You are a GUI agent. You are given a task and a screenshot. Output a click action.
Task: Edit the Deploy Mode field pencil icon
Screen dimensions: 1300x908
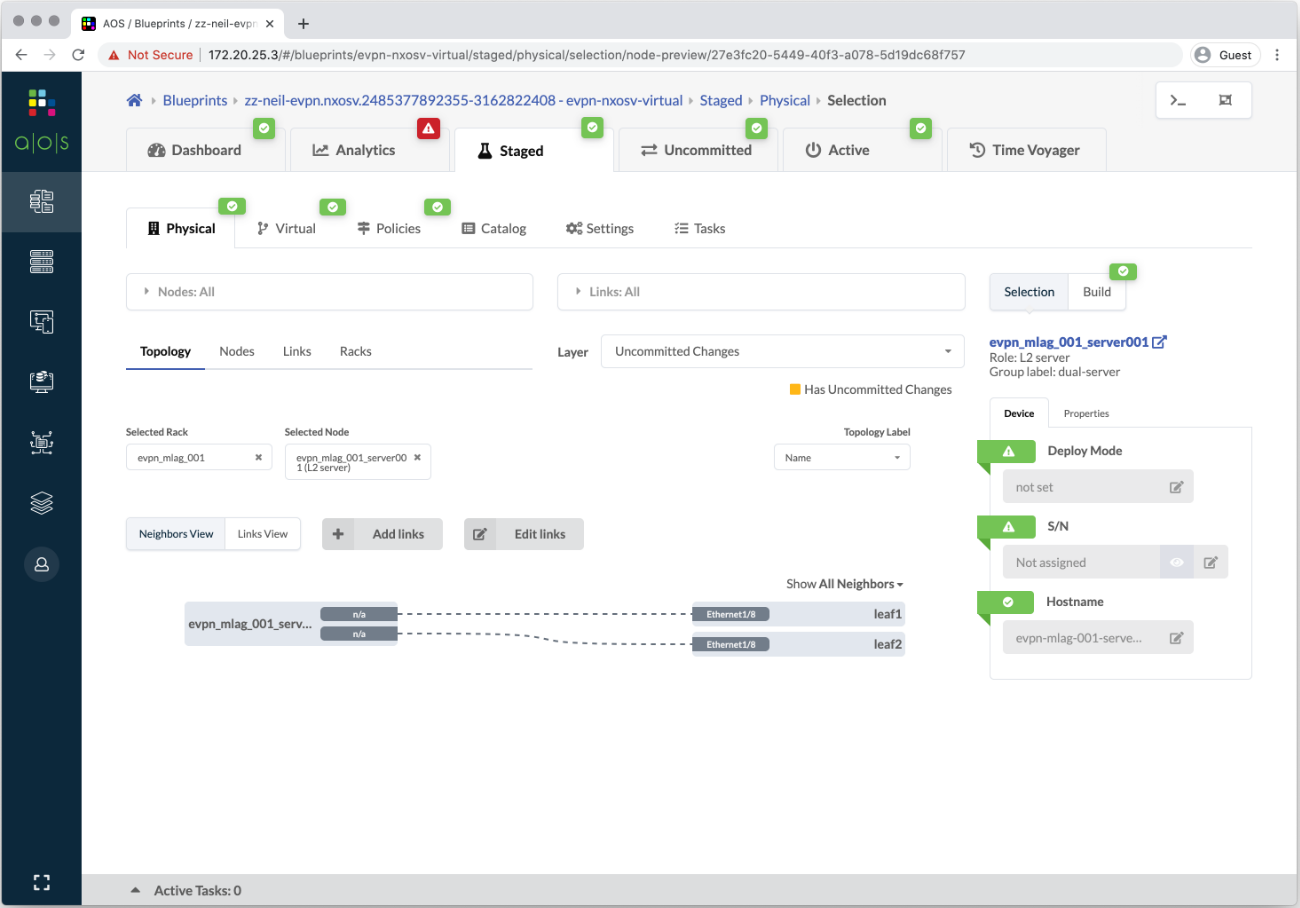point(1176,487)
